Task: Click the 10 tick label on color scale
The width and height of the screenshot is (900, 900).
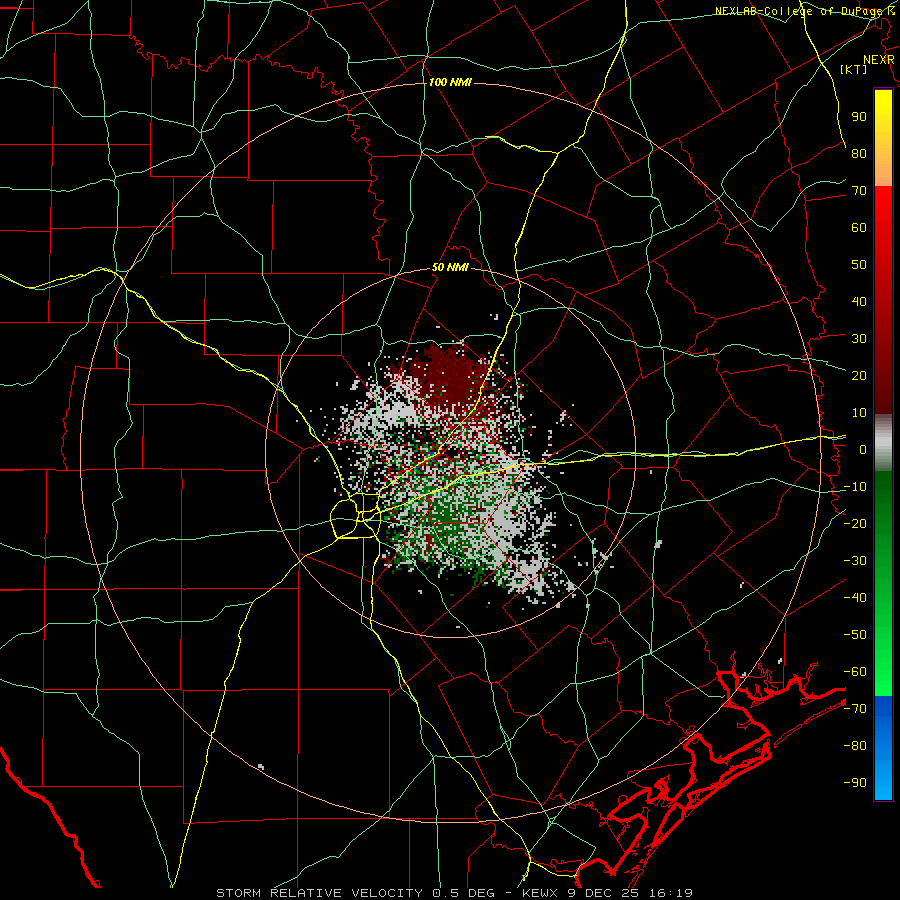Action: (x=859, y=413)
